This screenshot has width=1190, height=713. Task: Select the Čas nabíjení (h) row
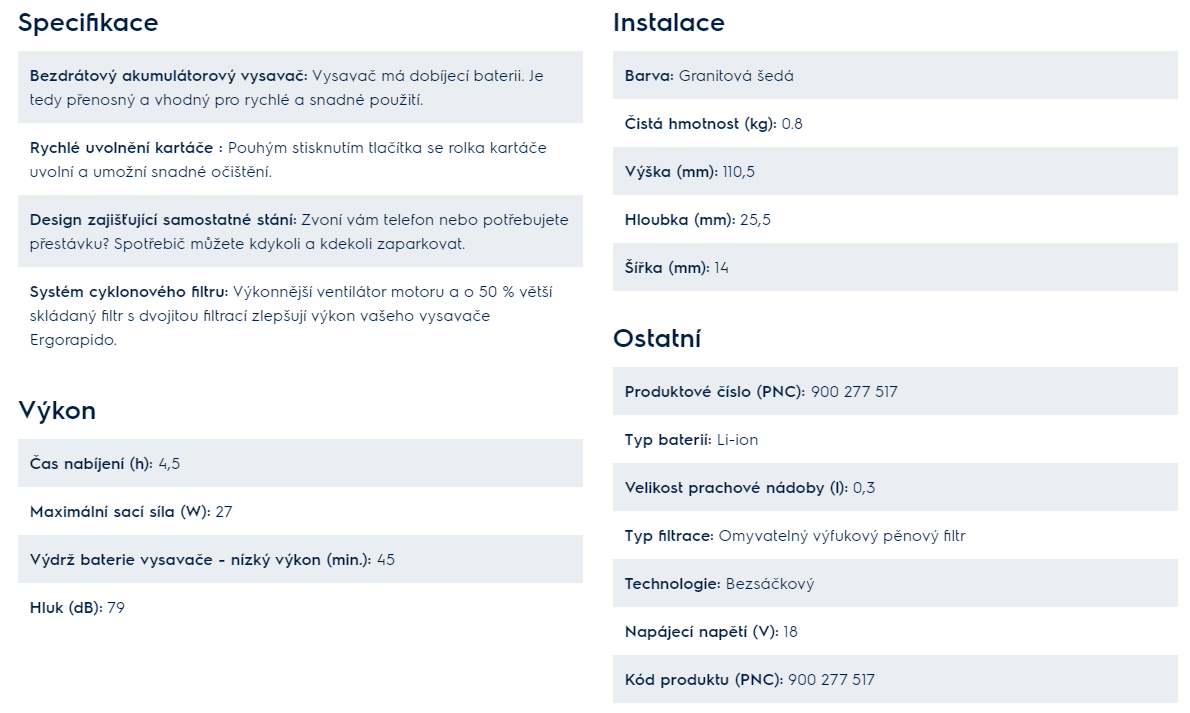301,463
